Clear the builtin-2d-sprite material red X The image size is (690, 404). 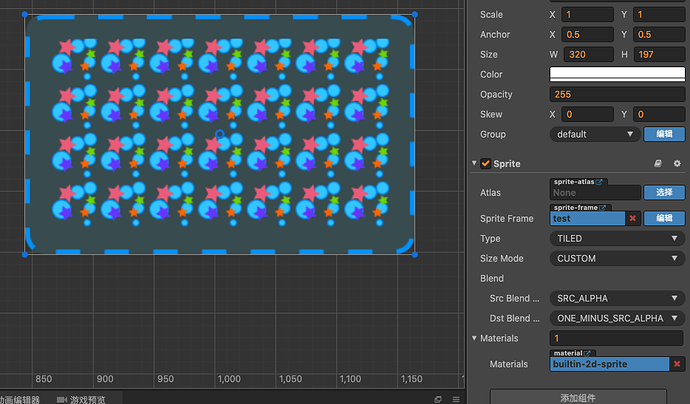pyautogui.click(x=677, y=364)
